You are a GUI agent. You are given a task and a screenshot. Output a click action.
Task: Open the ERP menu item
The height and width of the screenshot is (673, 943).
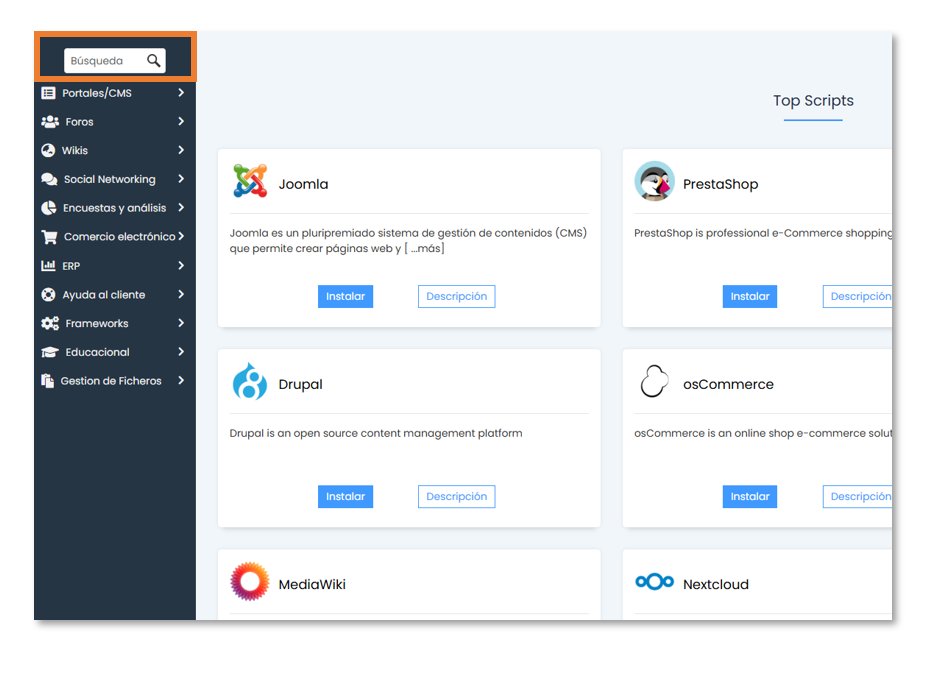(115, 266)
